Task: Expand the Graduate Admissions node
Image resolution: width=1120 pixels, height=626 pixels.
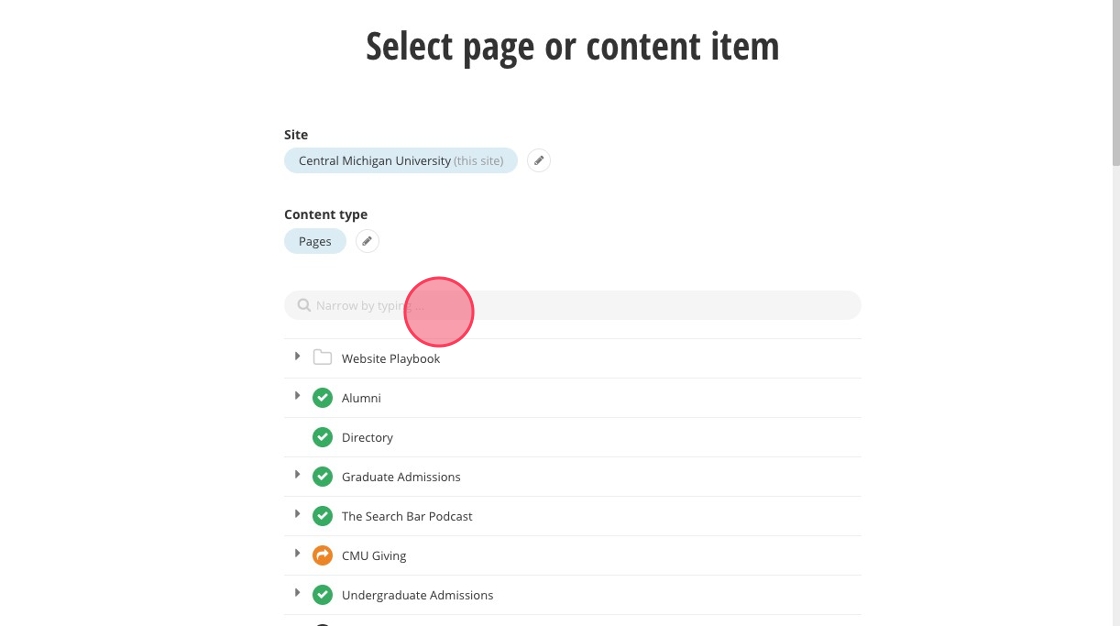Action: pos(297,476)
